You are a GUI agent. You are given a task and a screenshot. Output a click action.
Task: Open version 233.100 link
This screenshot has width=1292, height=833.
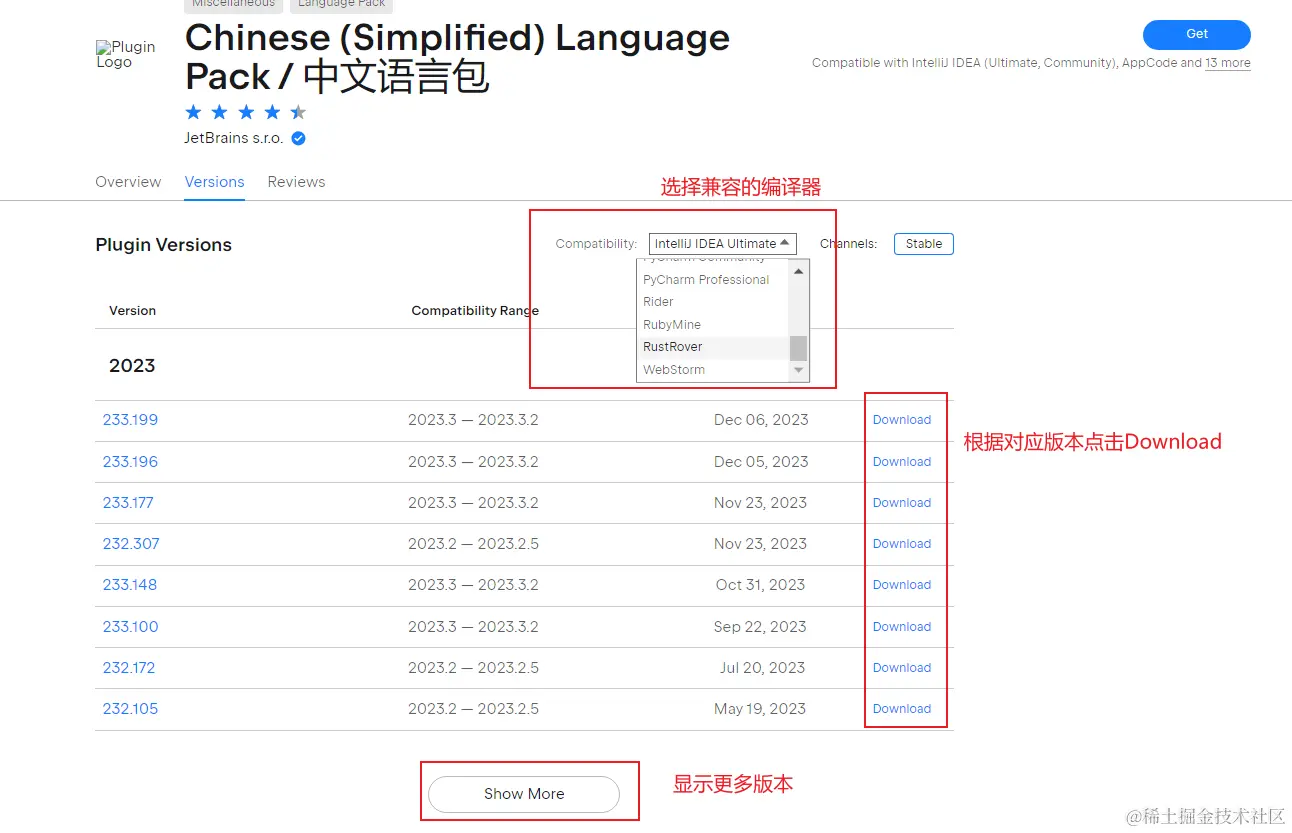[x=130, y=627]
